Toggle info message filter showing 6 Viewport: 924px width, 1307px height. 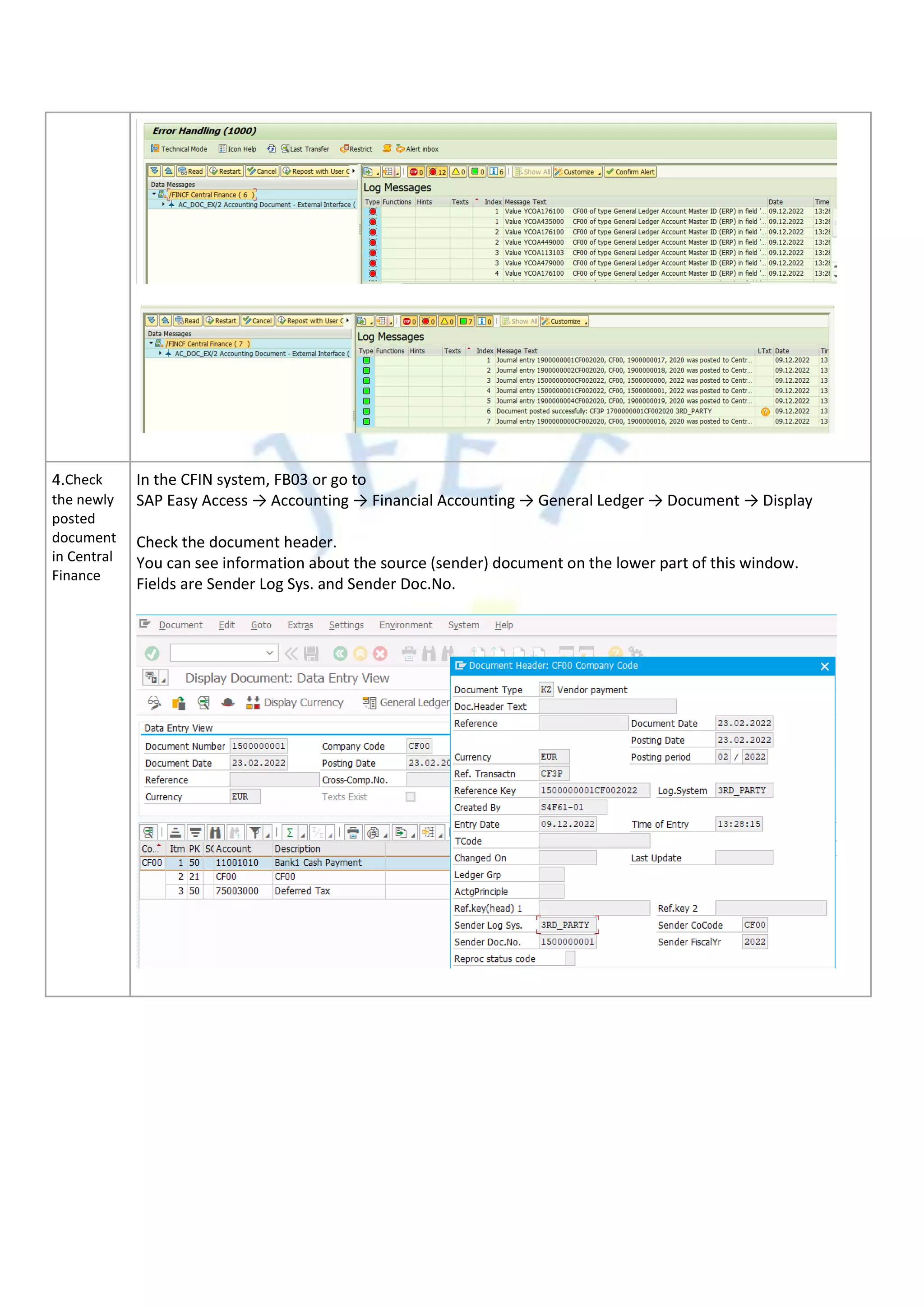497,171
